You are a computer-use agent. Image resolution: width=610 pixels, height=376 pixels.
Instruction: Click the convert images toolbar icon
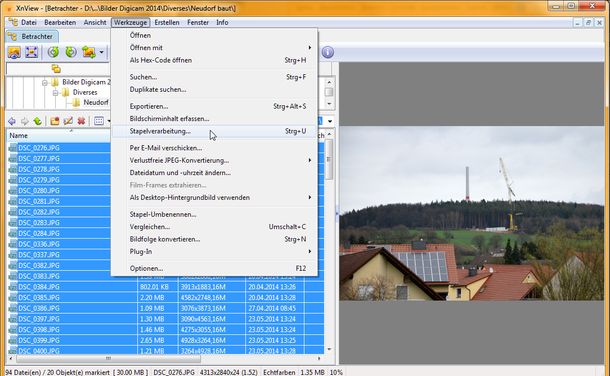tap(89, 52)
